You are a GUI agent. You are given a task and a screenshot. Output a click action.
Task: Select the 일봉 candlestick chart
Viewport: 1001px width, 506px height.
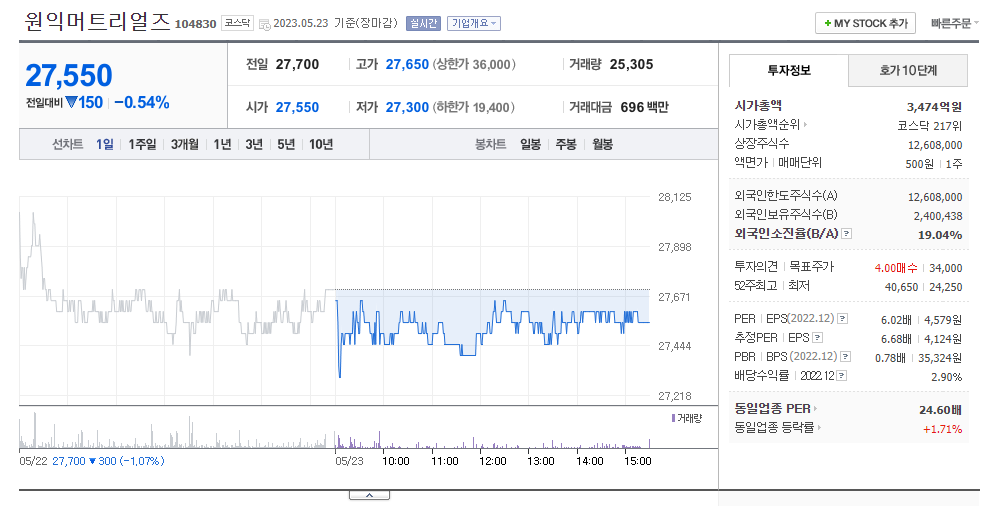coord(531,144)
